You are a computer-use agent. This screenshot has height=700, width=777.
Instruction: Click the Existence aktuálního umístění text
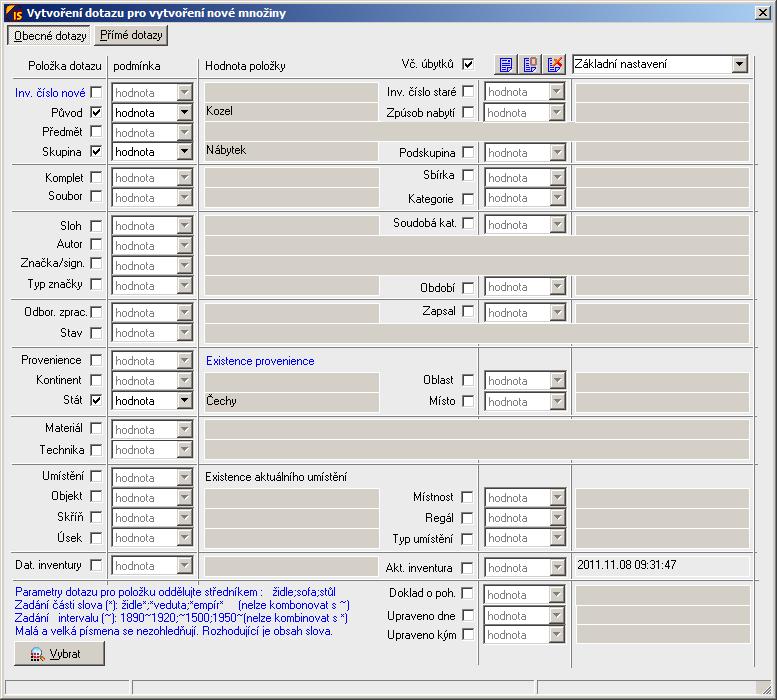pos(276,477)
